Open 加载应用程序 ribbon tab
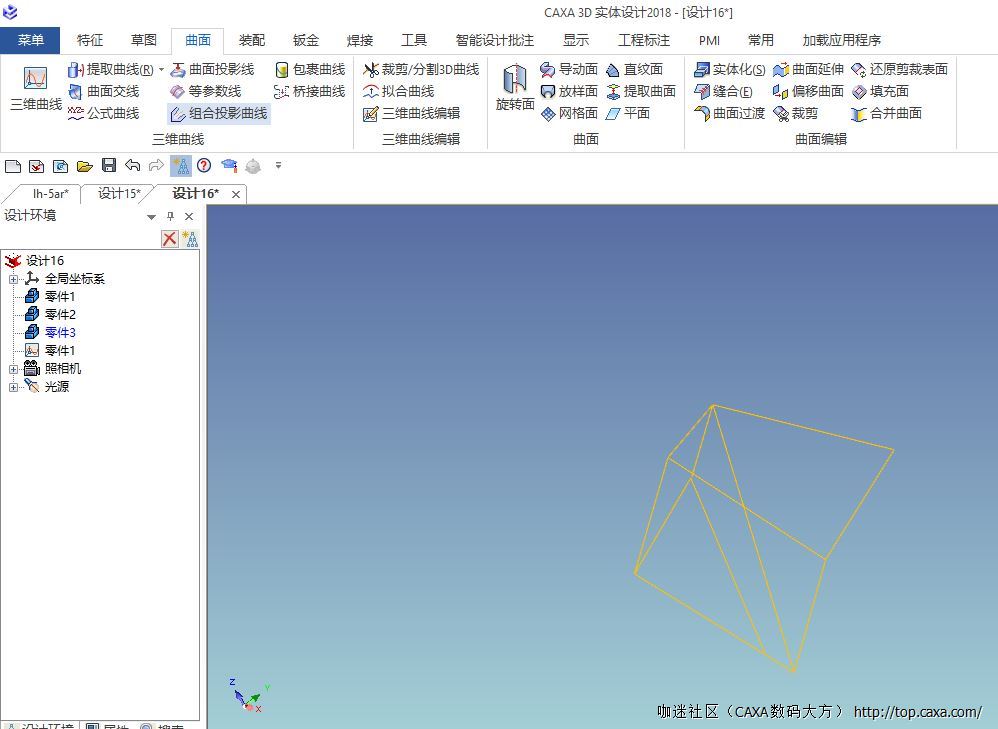The width and height of the screenshot is (998, 729). 841,40
